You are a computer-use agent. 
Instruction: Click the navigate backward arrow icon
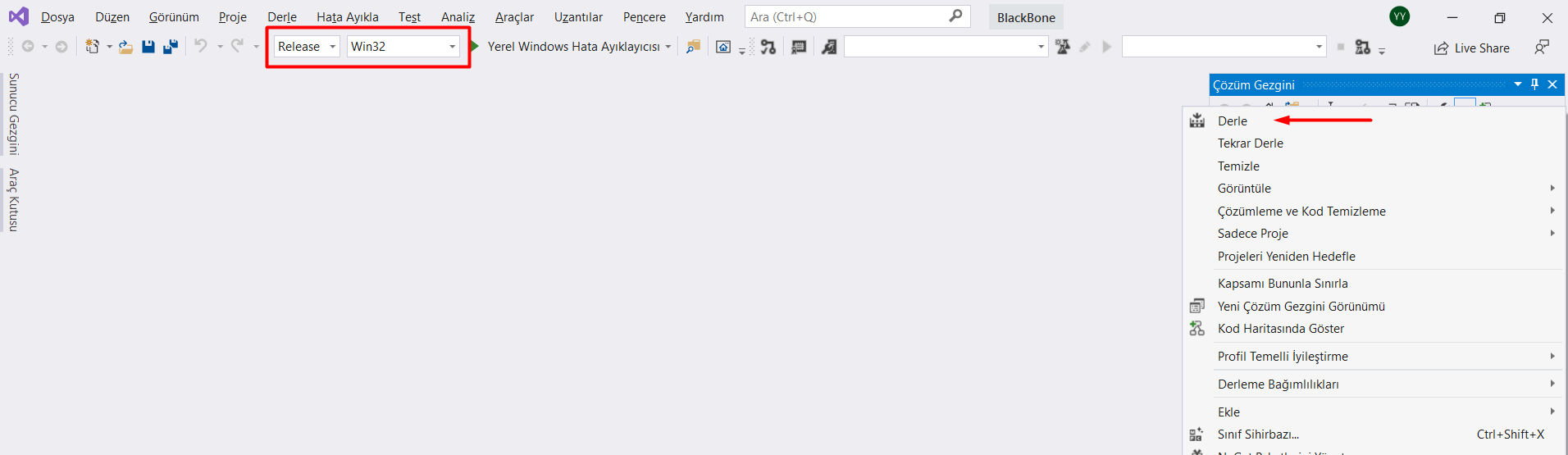click(x=28, y=47)
